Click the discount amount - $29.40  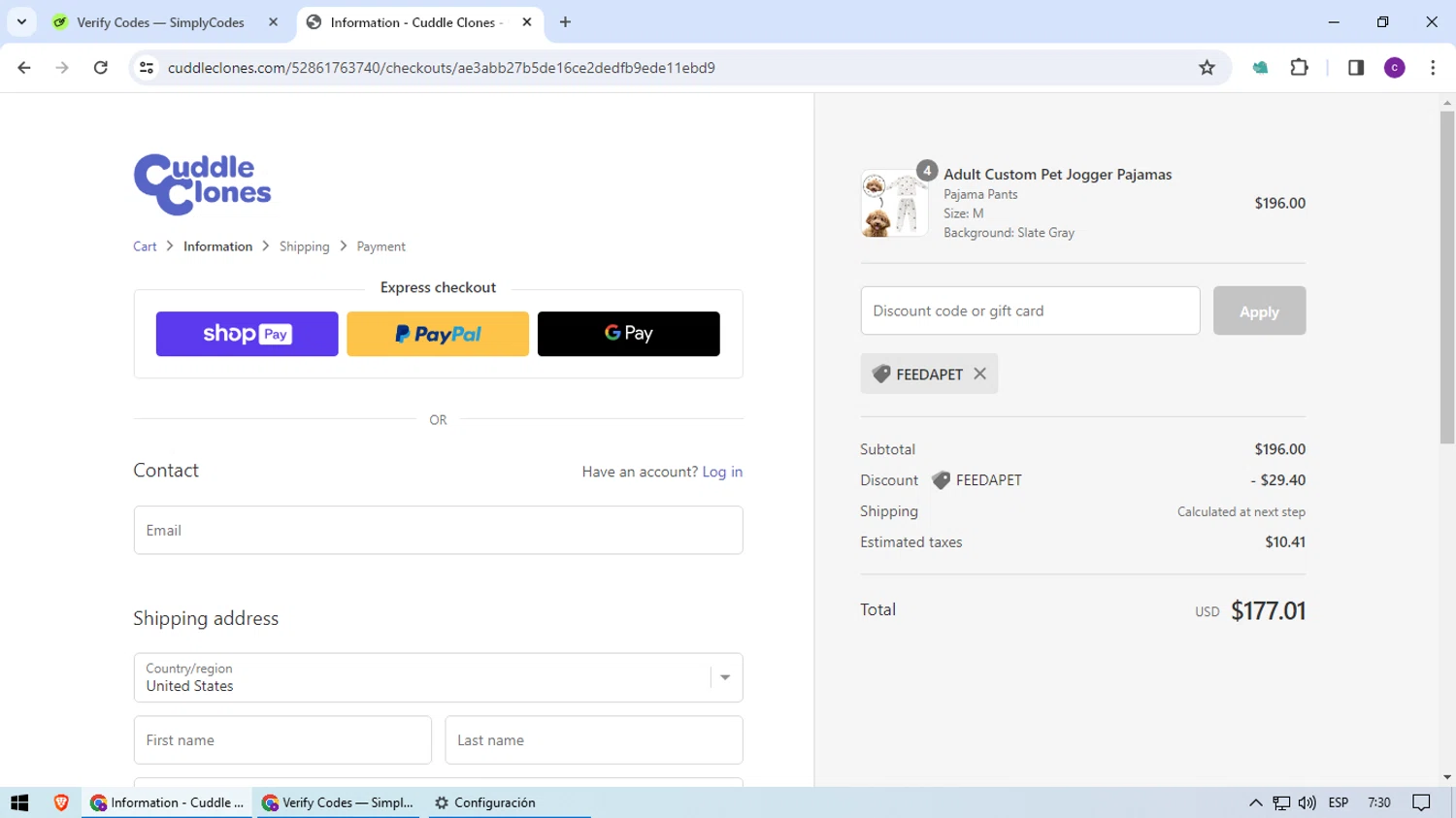1277,480
